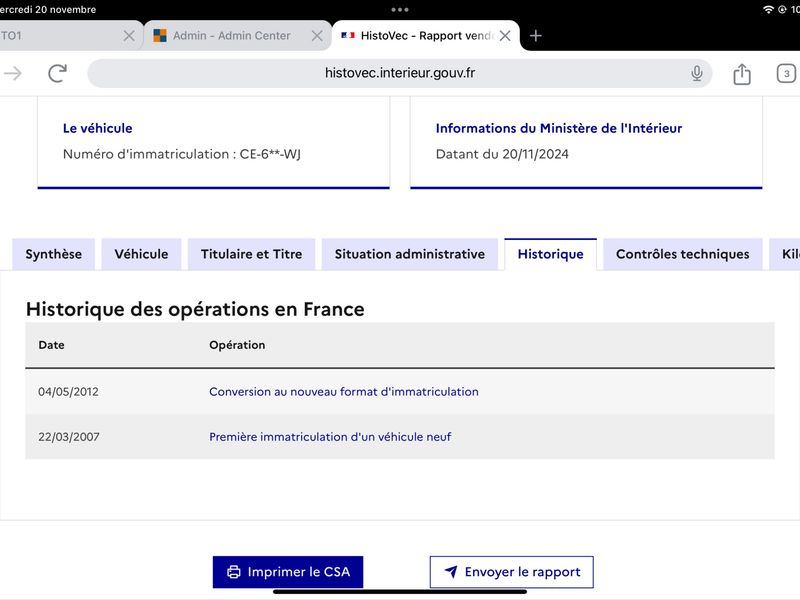Screen dimensions: 800x600
Task: Click the Date column header
Action: pos(52,345)
